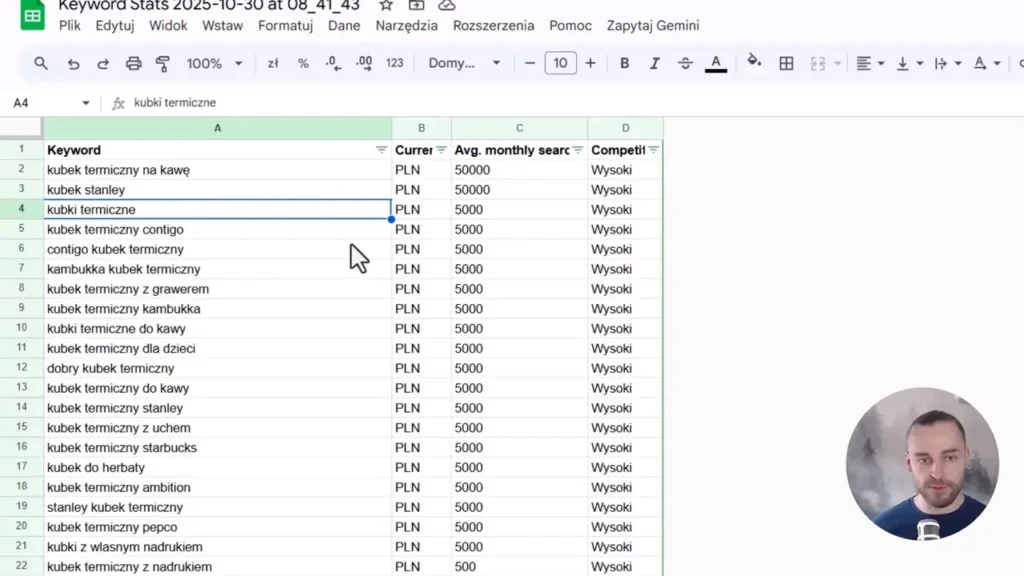Open the Formatuj menu
The width and height of the screenshot is (1024, 576).
(285, 25)
